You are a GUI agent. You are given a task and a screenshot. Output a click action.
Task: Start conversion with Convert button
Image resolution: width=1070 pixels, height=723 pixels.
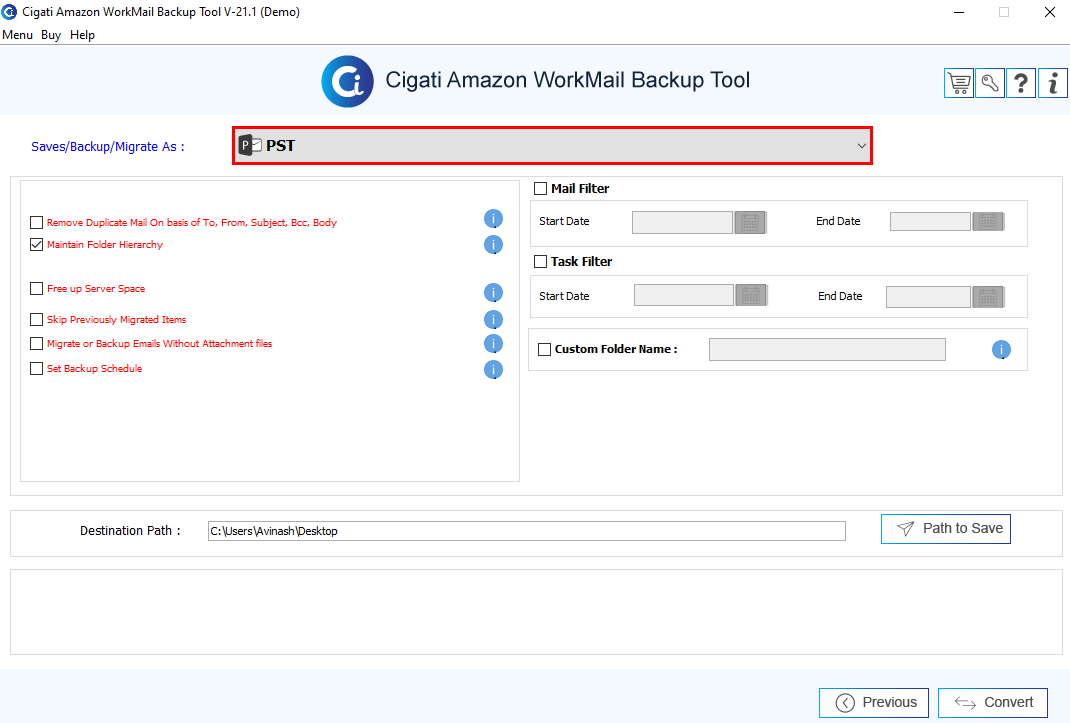coord(993,703)
